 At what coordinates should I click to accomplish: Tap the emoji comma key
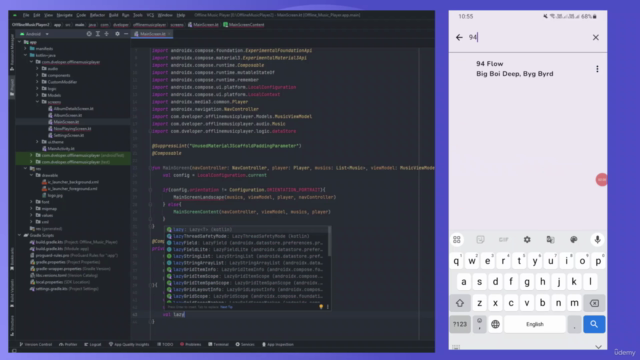point(479,324)
